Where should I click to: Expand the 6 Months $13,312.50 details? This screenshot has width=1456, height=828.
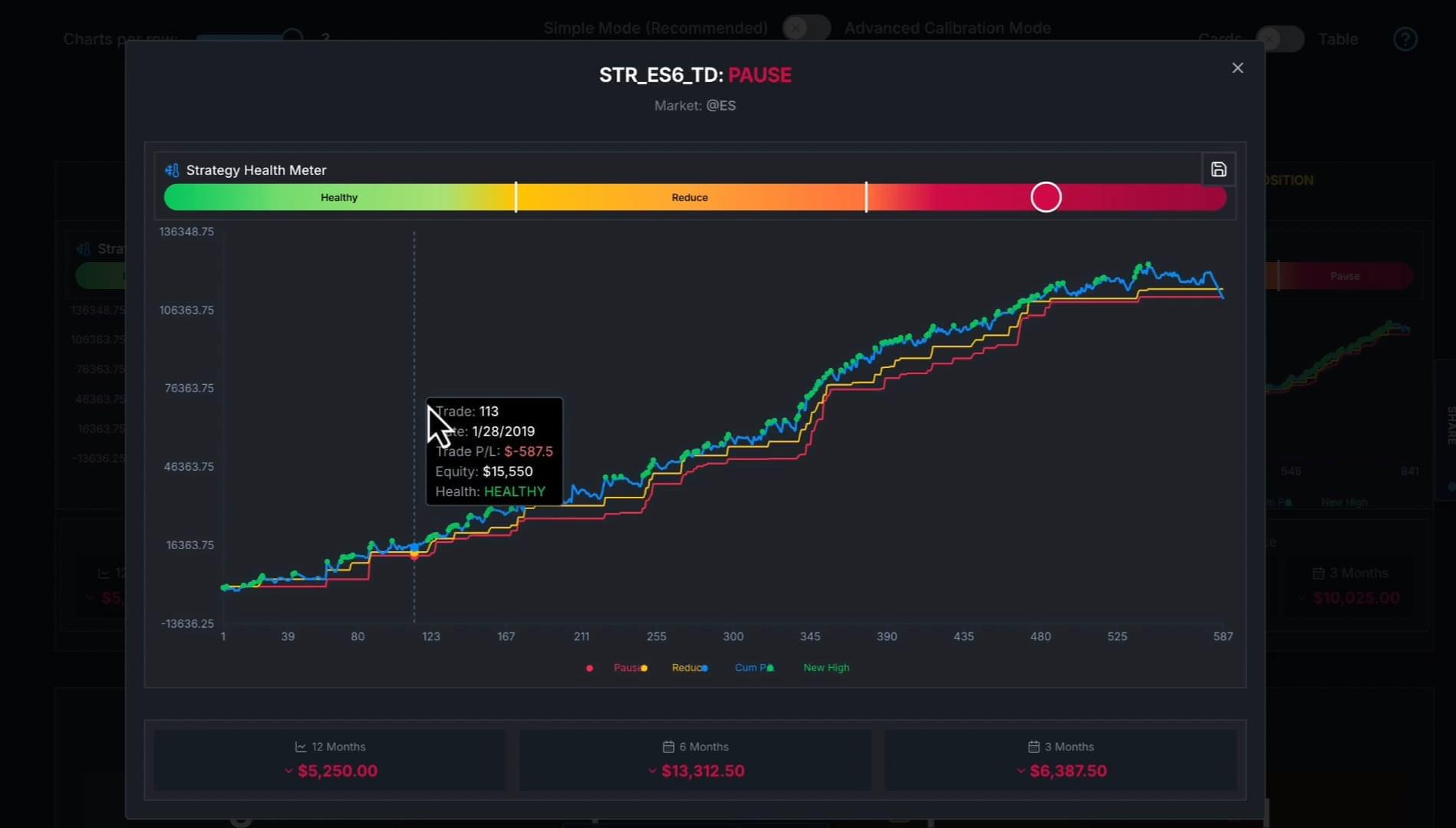coord(652,771)
